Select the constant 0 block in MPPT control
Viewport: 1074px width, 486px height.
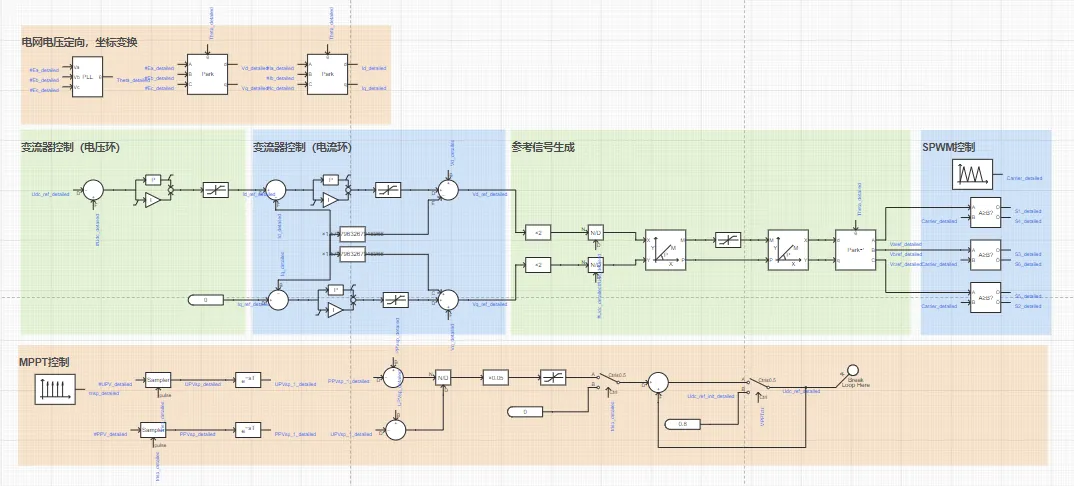coord(525,411)
